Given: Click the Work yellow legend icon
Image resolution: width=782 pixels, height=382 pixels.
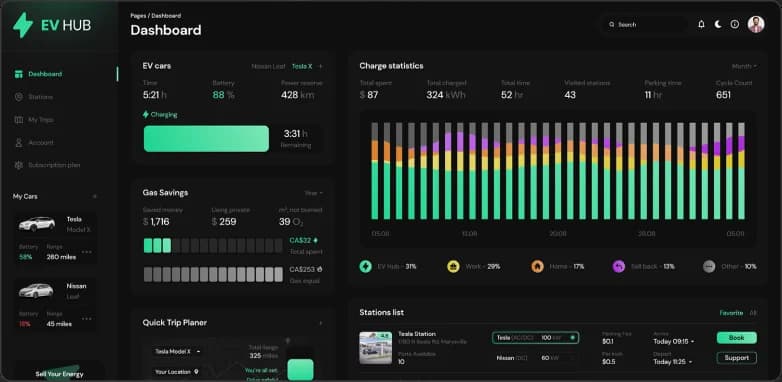Looking at the screenshot, I should 453,266.
